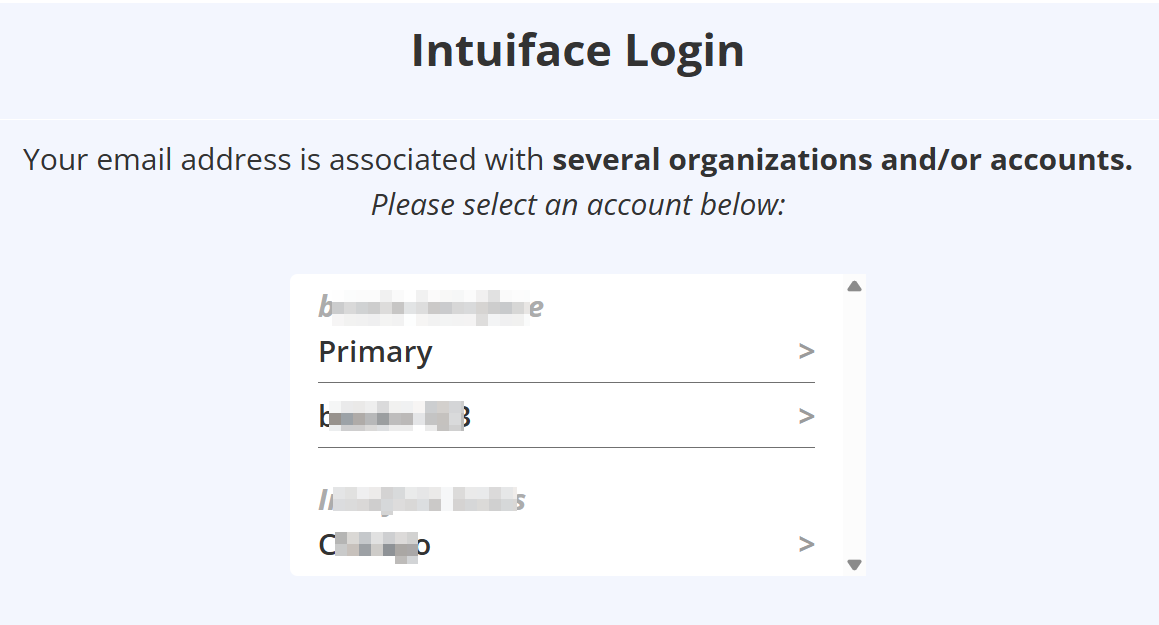Click the second organization header starting with I
This screenshot has width=1159, height=625.
point(422,500)
